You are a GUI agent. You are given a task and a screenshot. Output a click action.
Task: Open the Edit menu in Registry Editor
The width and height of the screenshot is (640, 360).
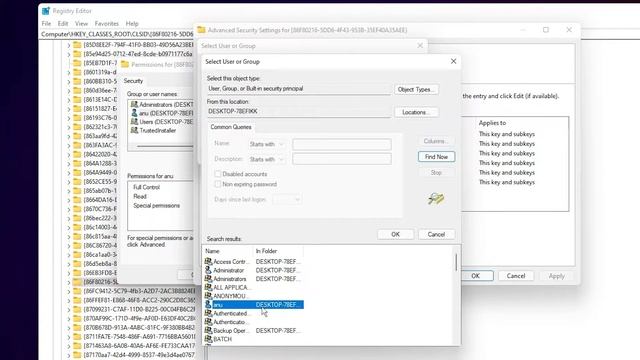[63, 24]
